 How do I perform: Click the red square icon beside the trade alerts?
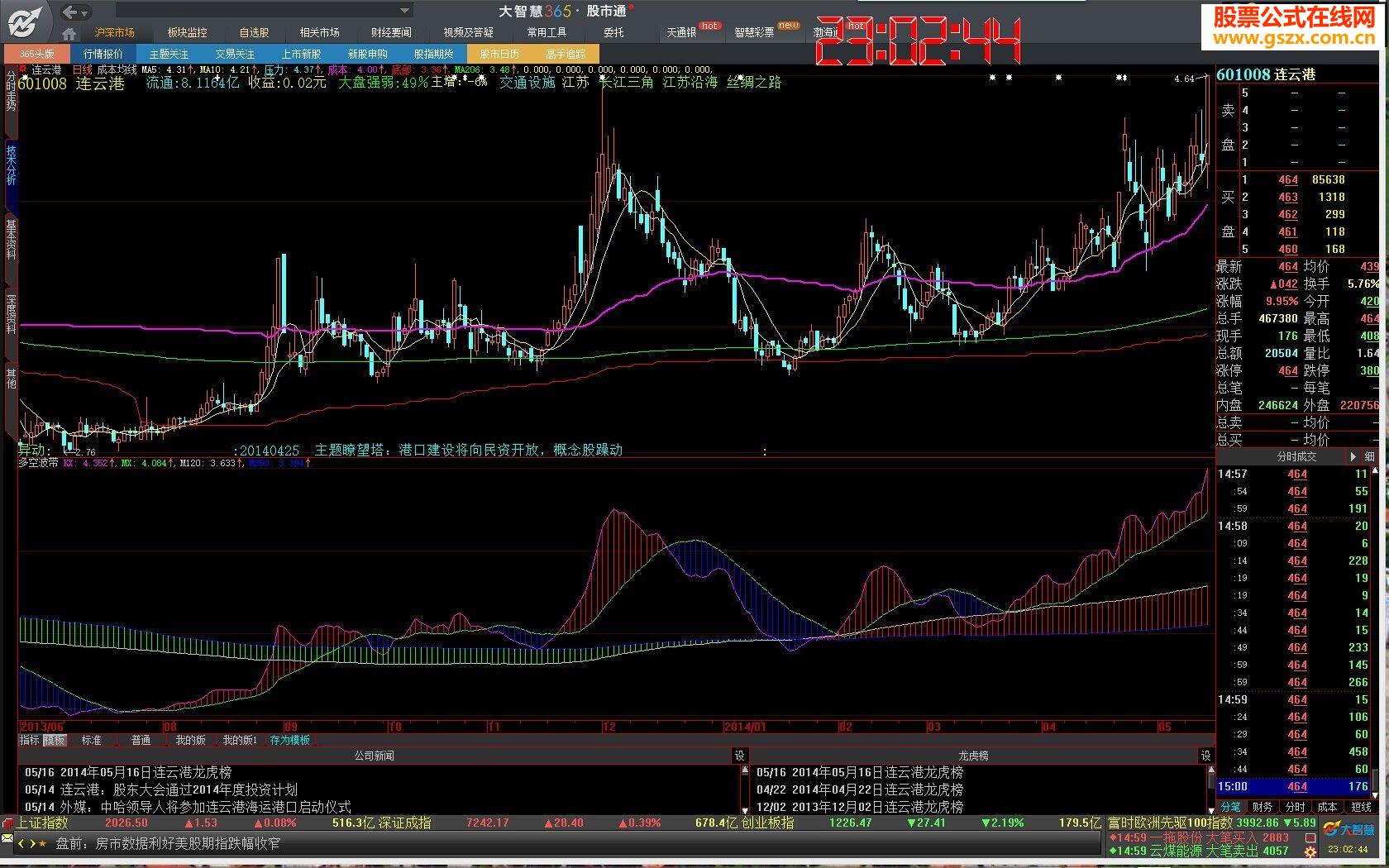(x=1310, y=837)
